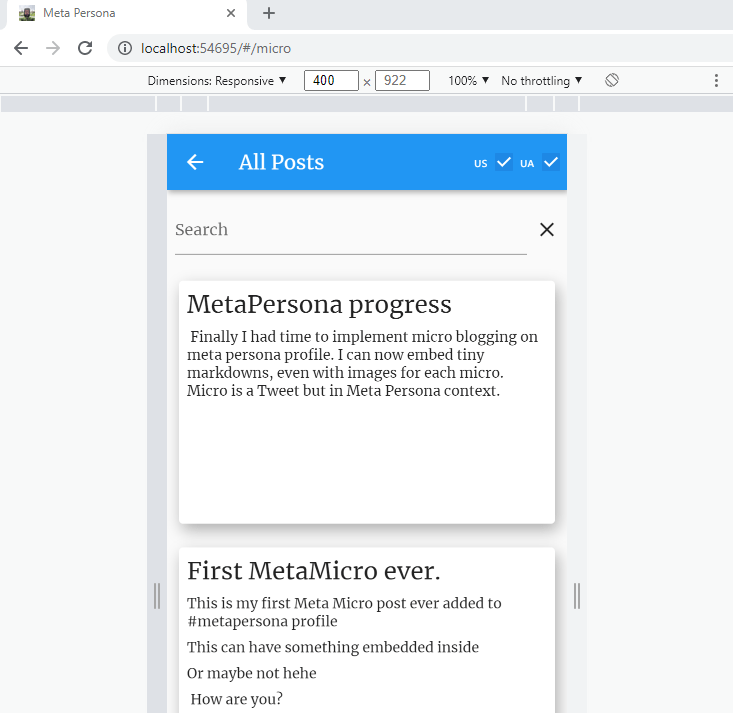Reload the page with the browser refresh icon
This screenshot has height=713, width=733.
click(x=85, y=48)
